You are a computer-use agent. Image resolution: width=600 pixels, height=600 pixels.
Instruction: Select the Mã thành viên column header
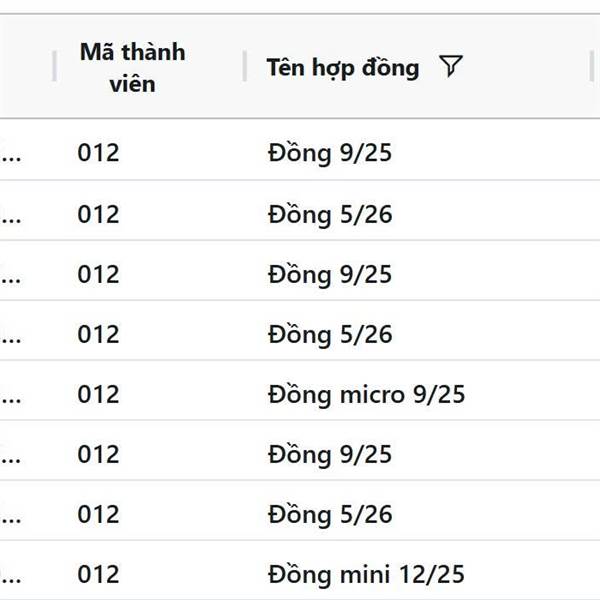click(132, 68)
